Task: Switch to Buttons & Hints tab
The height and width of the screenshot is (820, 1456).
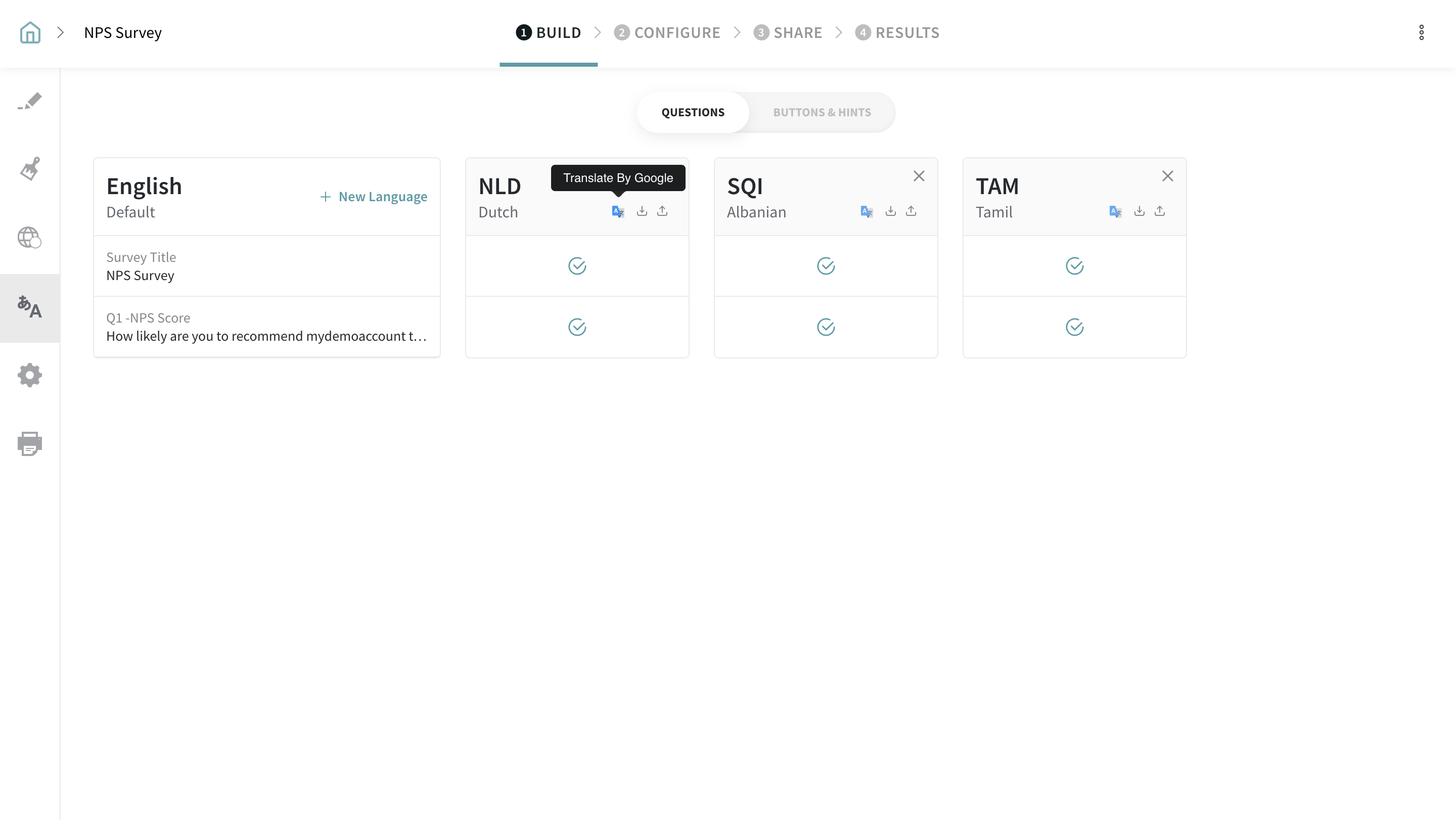Action: point(822,112)
